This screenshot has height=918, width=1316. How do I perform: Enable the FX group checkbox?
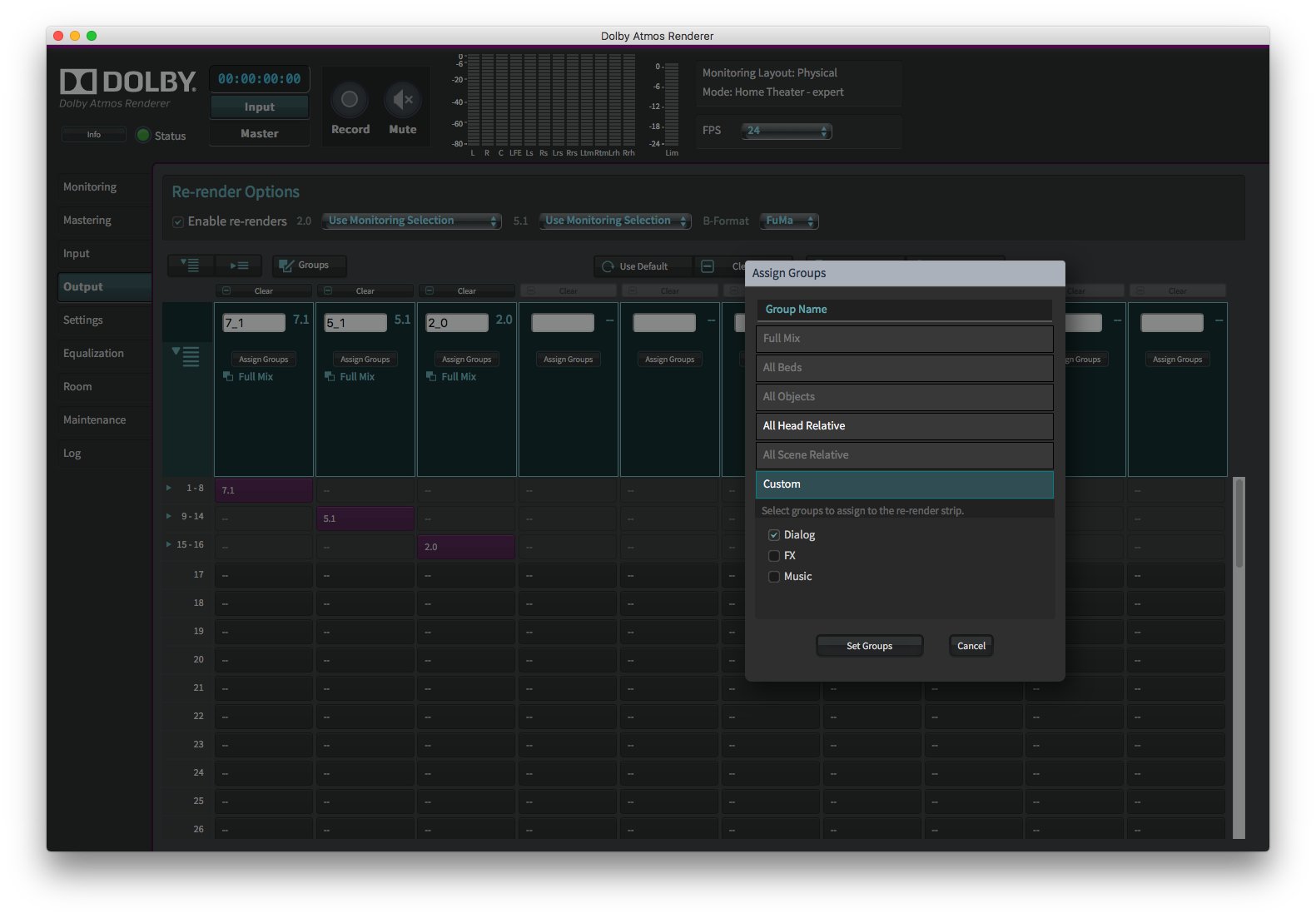click(x=774, y=556)
